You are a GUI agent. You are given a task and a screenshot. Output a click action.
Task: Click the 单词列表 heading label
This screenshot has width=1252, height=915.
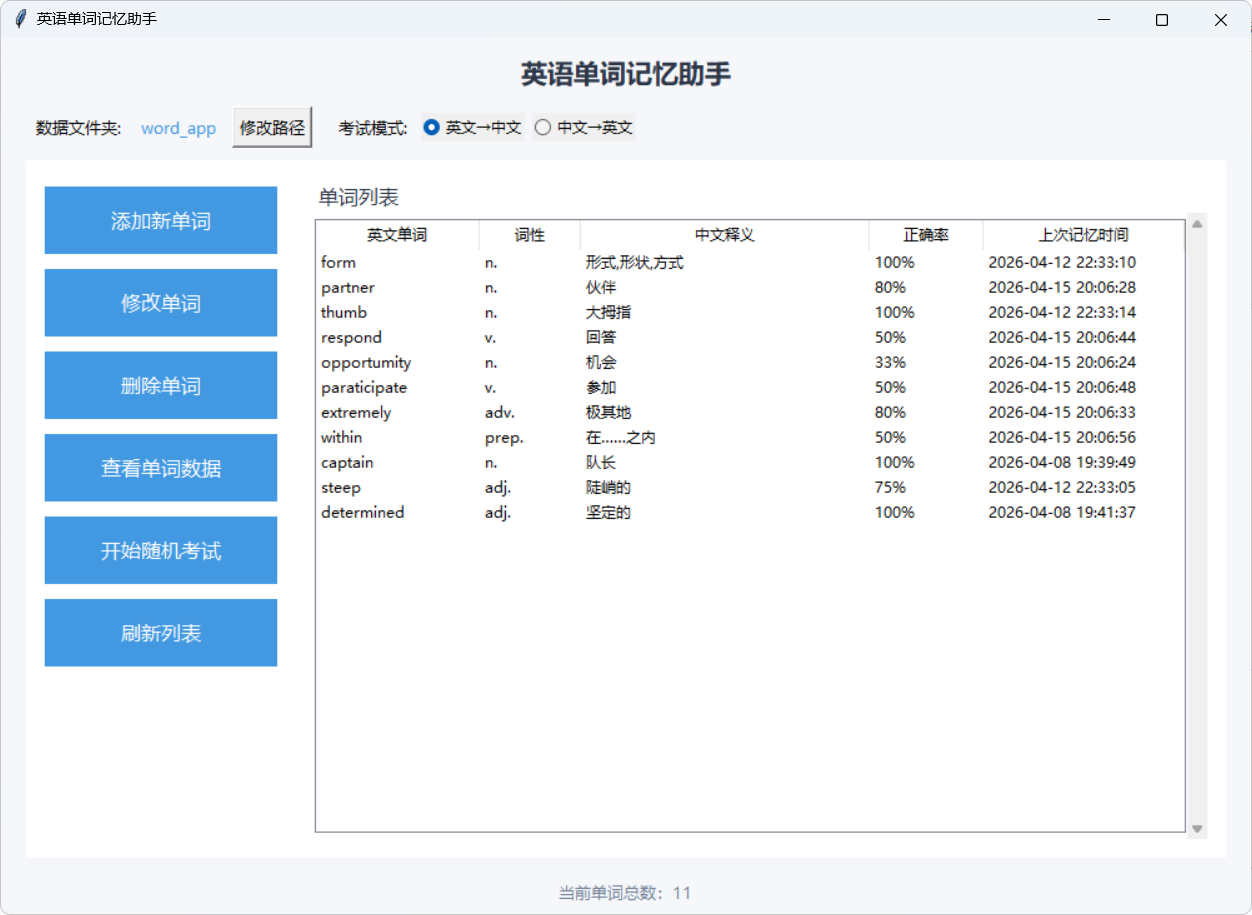point(359,197)
